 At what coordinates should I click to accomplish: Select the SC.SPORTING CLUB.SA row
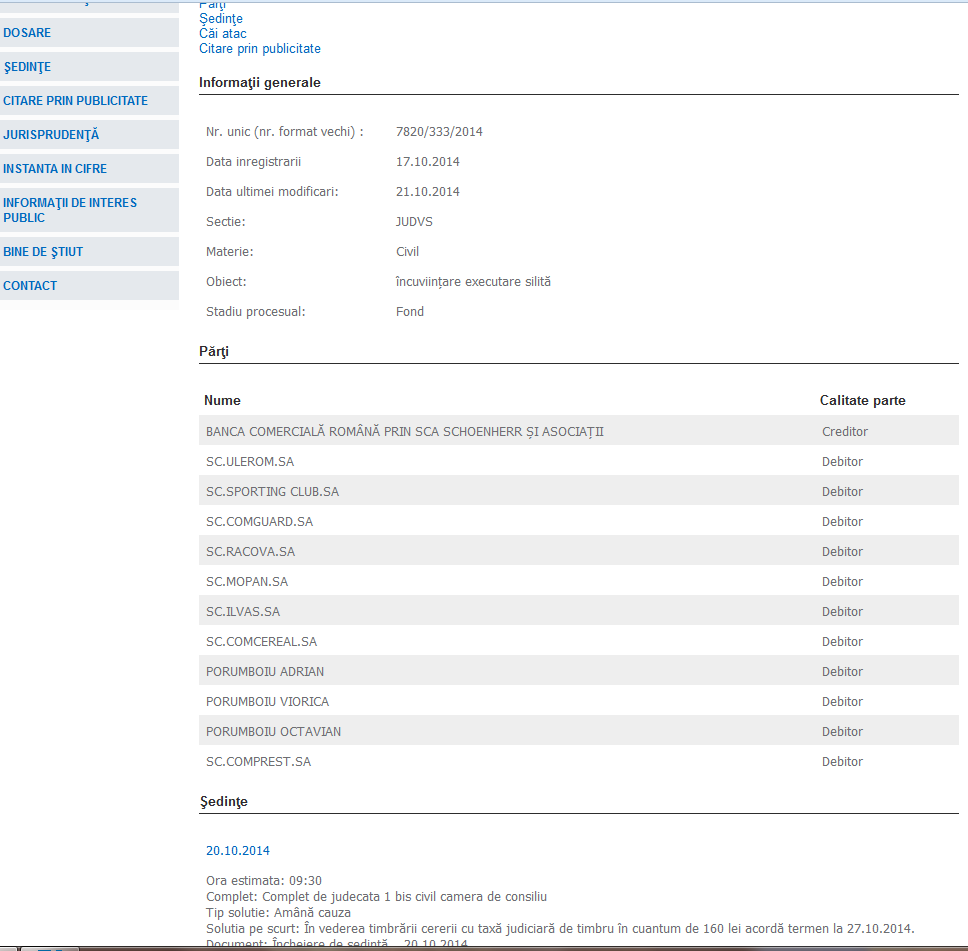point(272,492)
